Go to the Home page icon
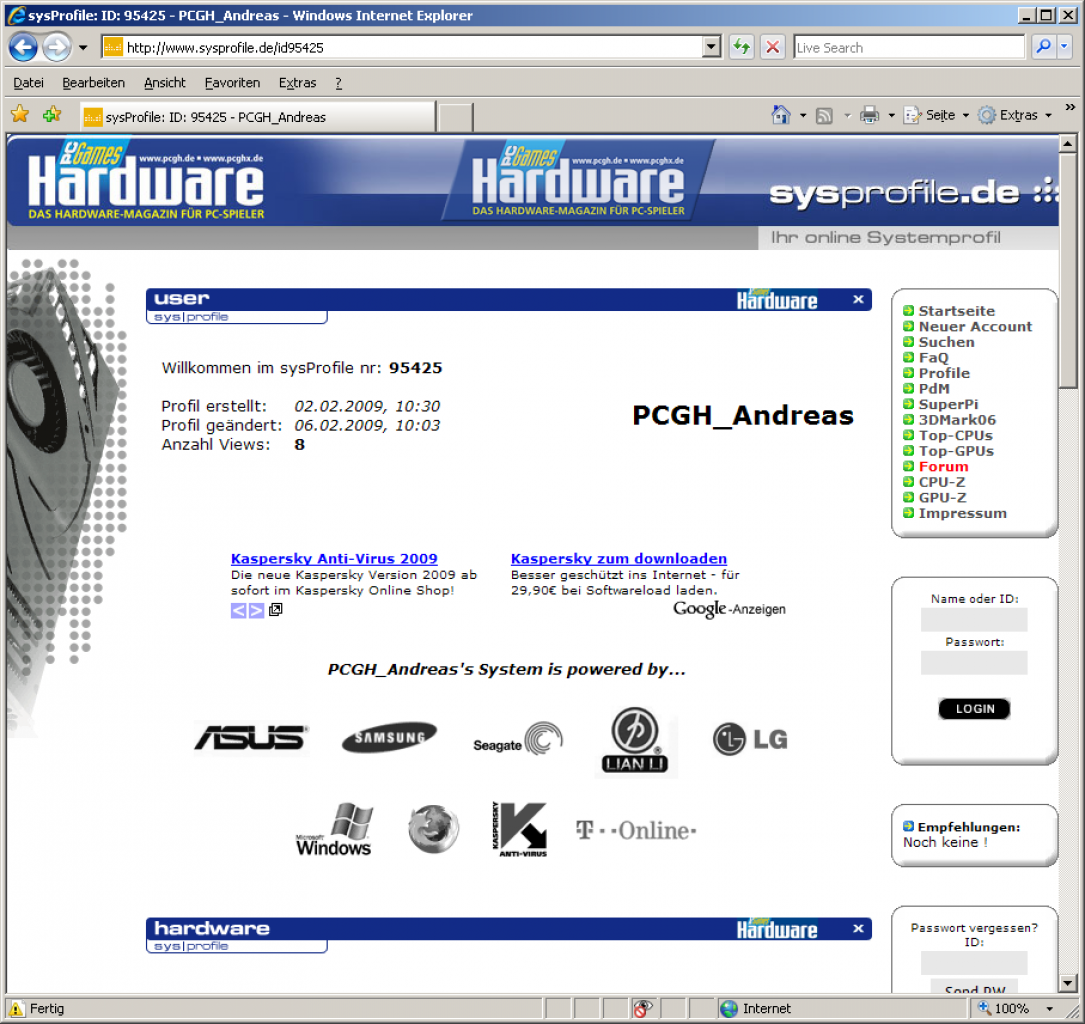The width and height of the screenshot is (1085, 1024). [781, 115]
